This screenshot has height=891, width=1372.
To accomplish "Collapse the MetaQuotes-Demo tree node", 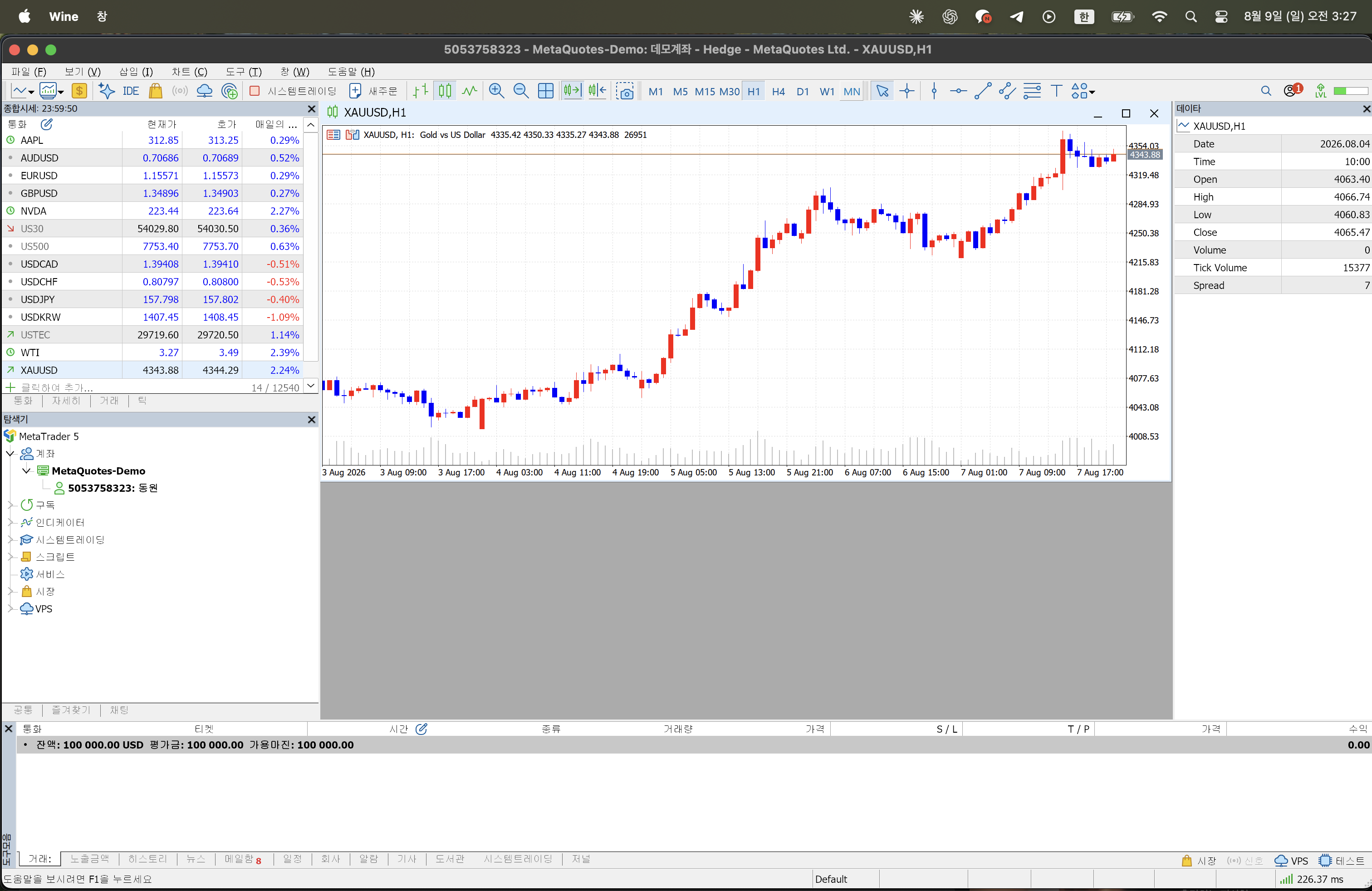I will point(26,471).
